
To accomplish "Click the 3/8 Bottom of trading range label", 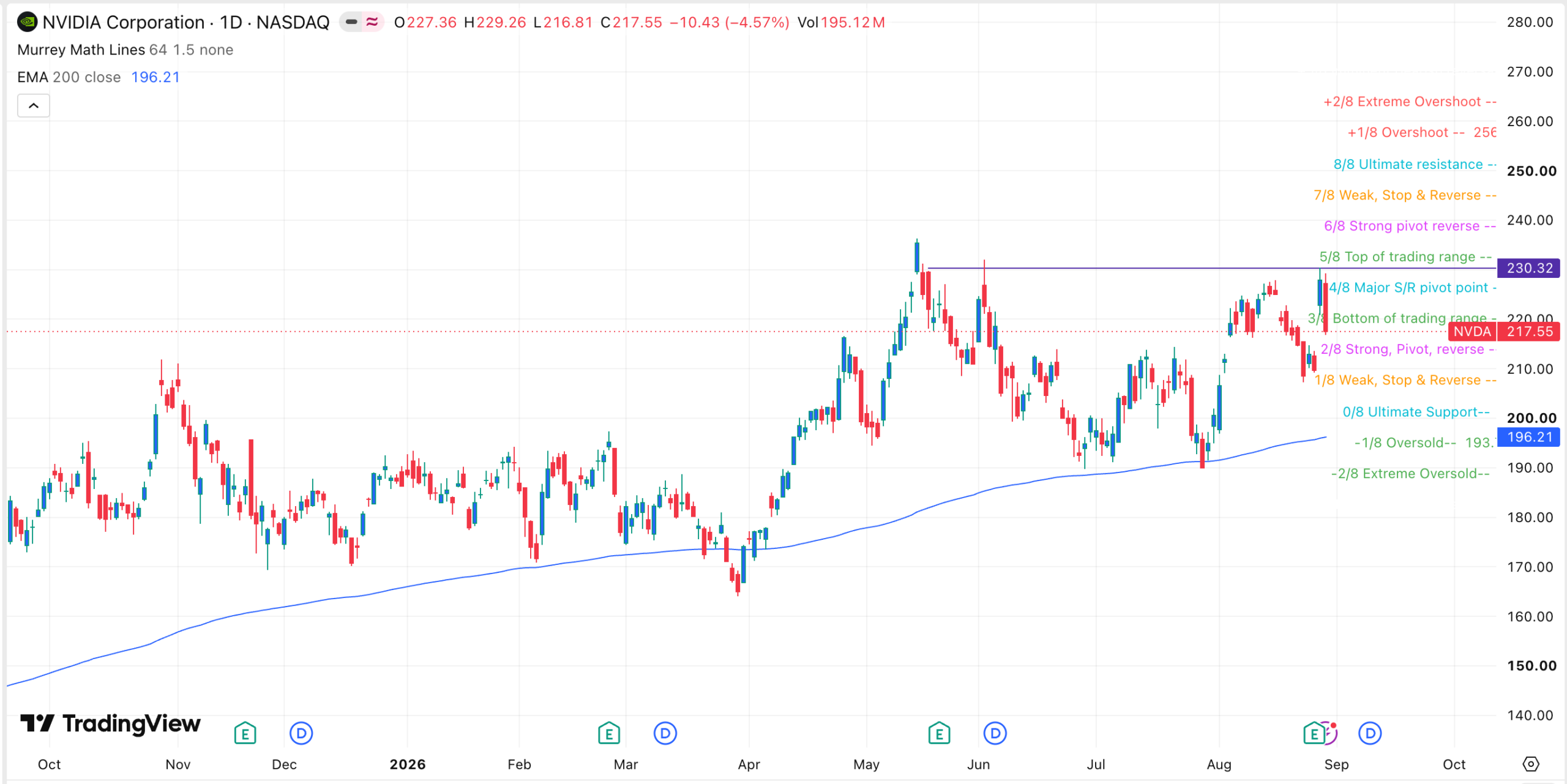I will [x=1402, y=318].
